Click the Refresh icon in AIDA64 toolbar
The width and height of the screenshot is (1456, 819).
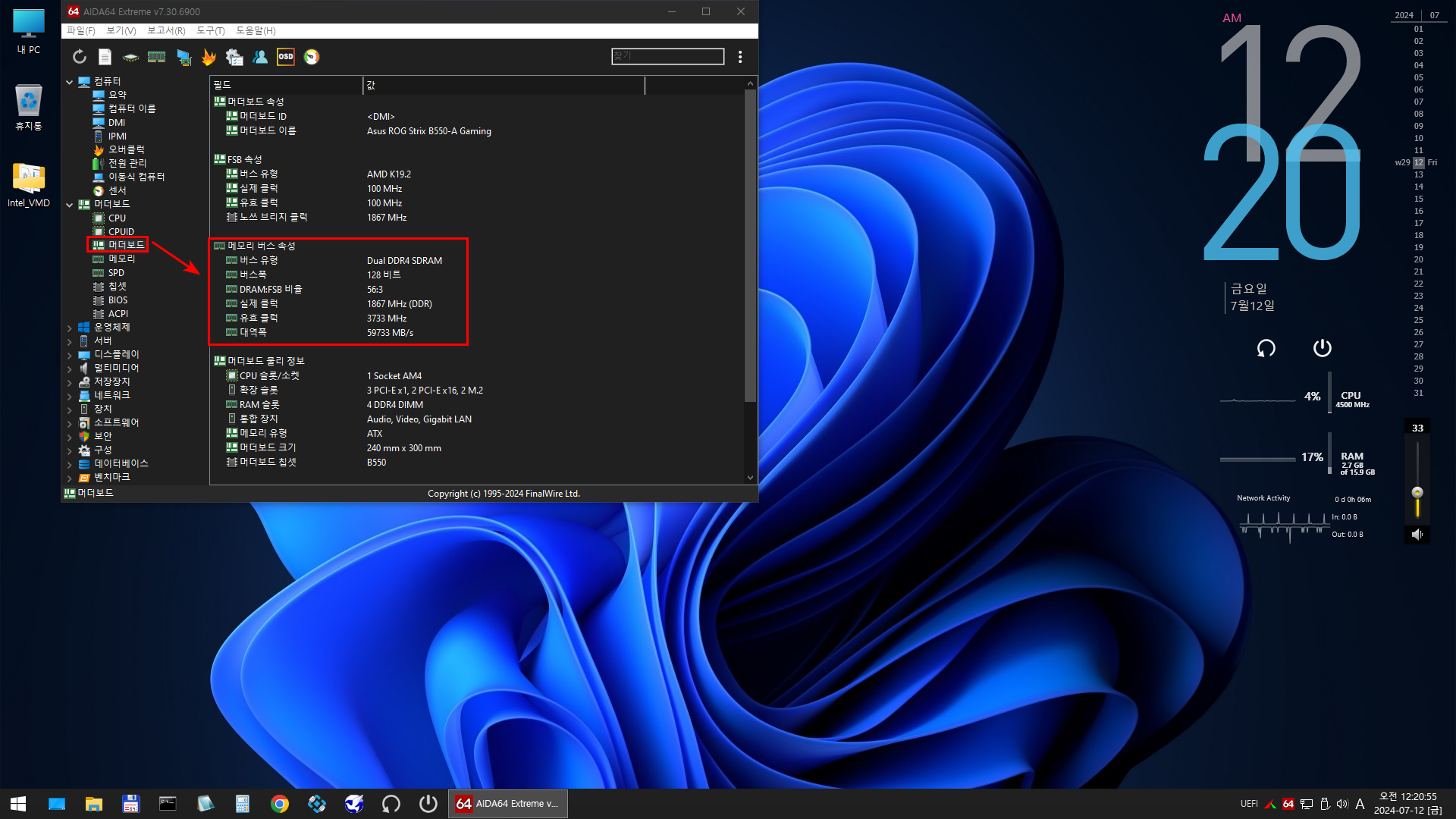(80, 57)
